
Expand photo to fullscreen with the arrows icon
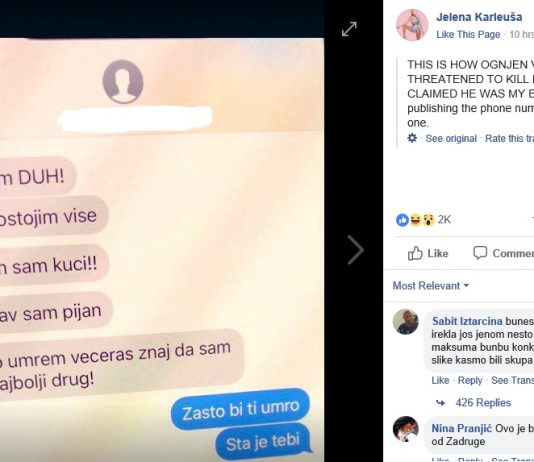(349, 29)
